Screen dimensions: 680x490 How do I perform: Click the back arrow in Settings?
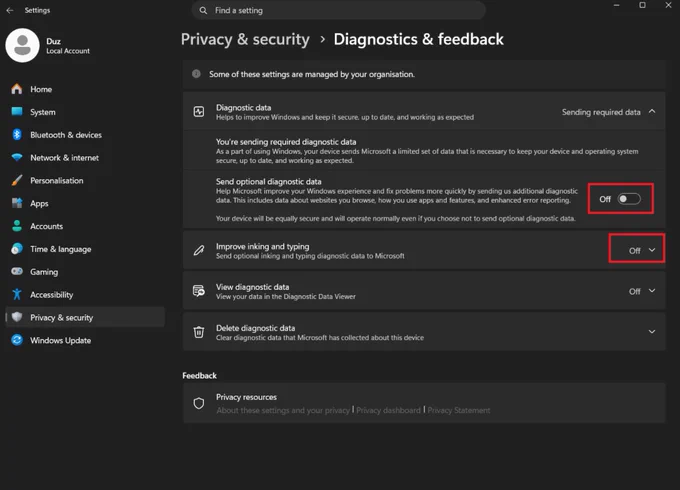[10, 10]
